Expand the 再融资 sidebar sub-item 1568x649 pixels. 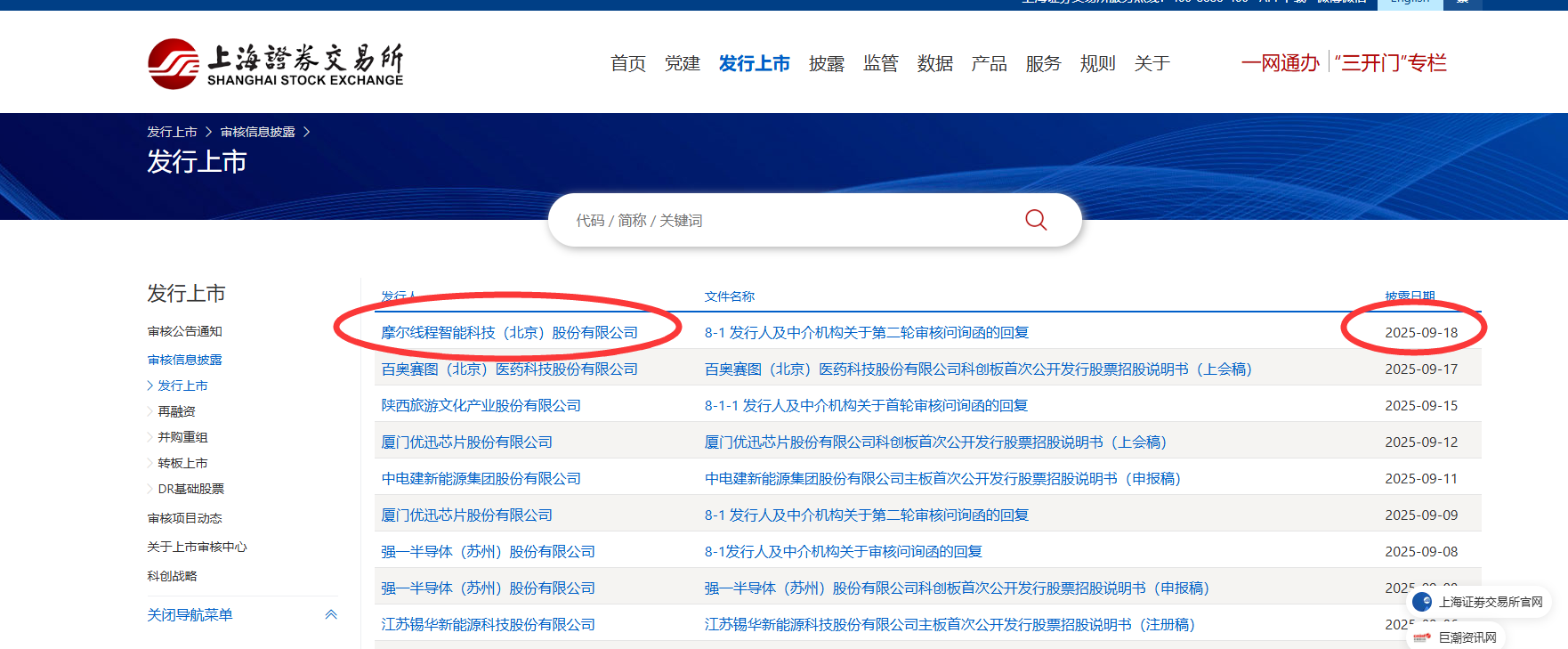pyautogui.click(x=176, y=411)
